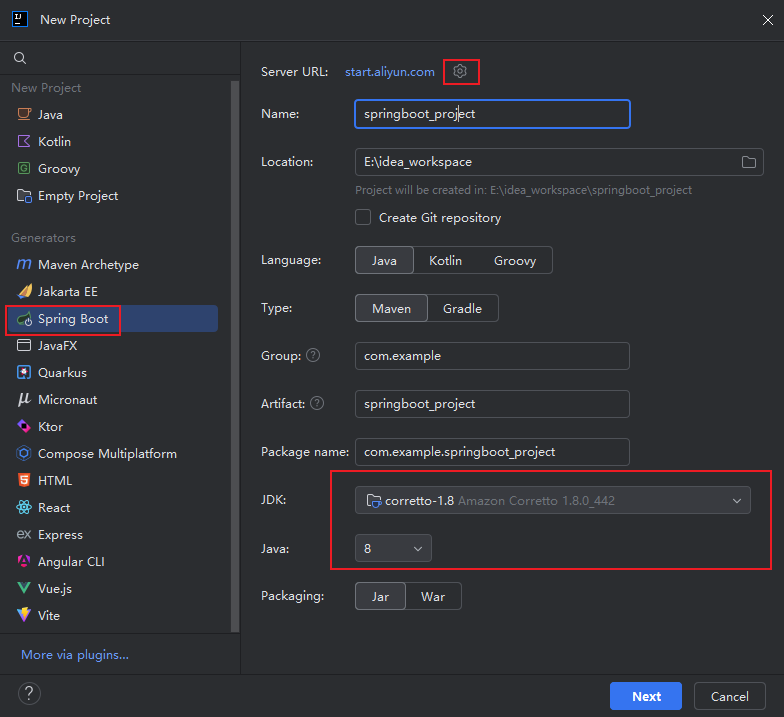Choose Java as the language
Image resolution: width=784 pixels, height=717 pixels.
(x=384, y=260)
